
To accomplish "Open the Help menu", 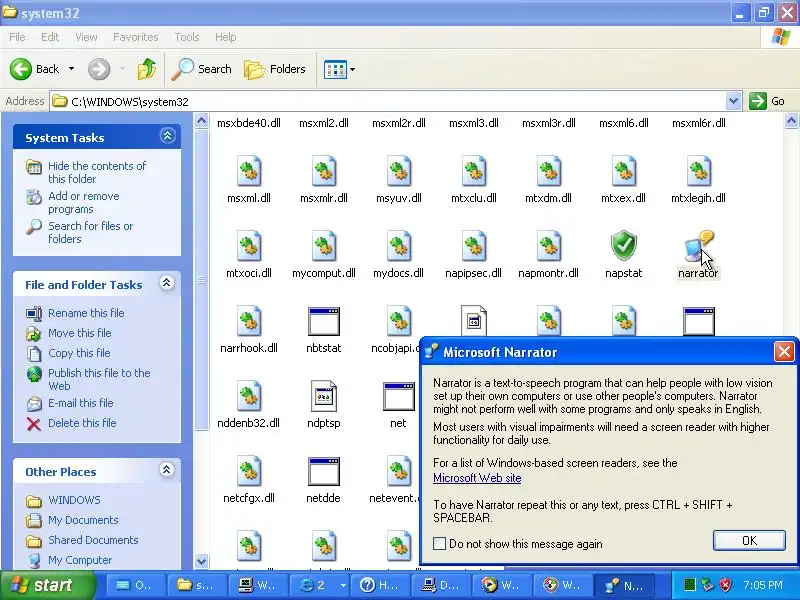I will tap(226, 37).
